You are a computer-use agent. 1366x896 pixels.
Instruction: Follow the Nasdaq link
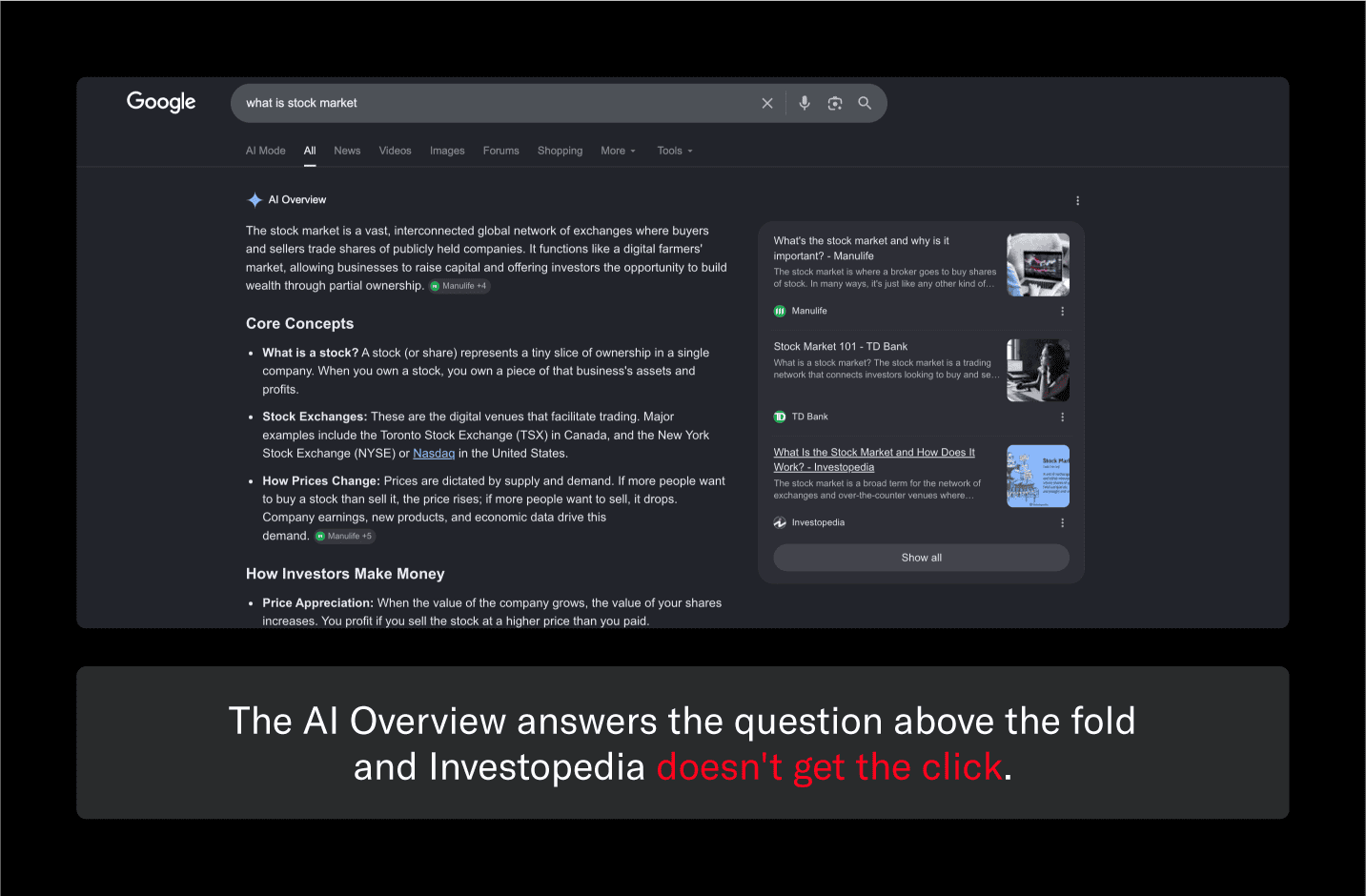(434, 454)
